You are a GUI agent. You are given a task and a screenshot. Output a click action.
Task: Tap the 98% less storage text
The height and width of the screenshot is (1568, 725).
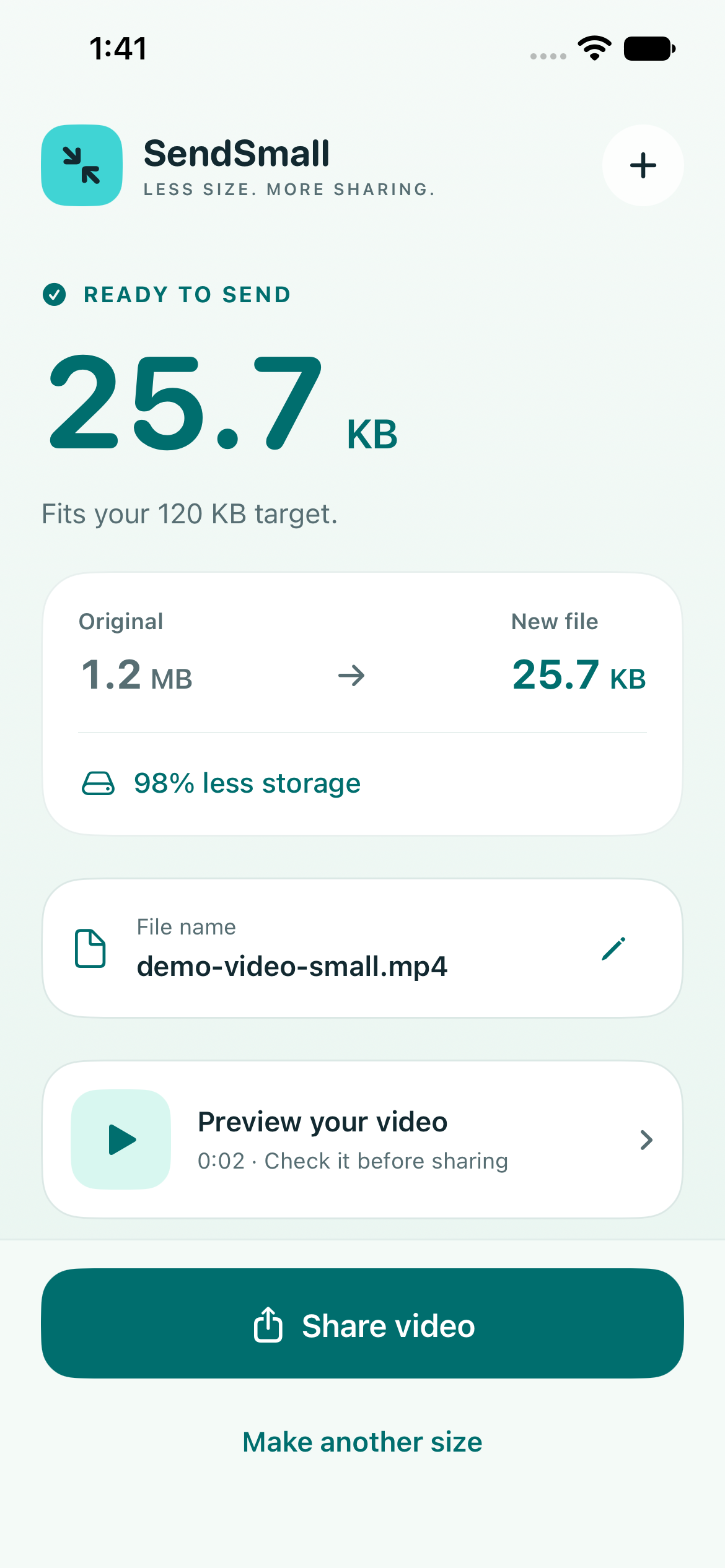(x=247, y=783)
